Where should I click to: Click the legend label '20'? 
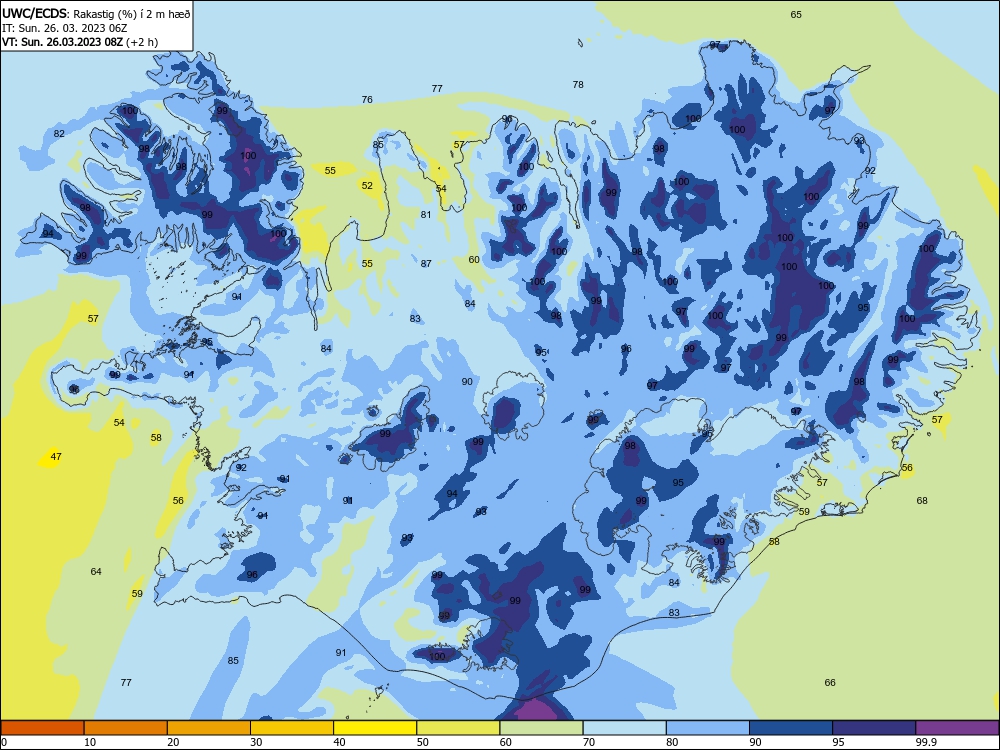tap(173, 742)
